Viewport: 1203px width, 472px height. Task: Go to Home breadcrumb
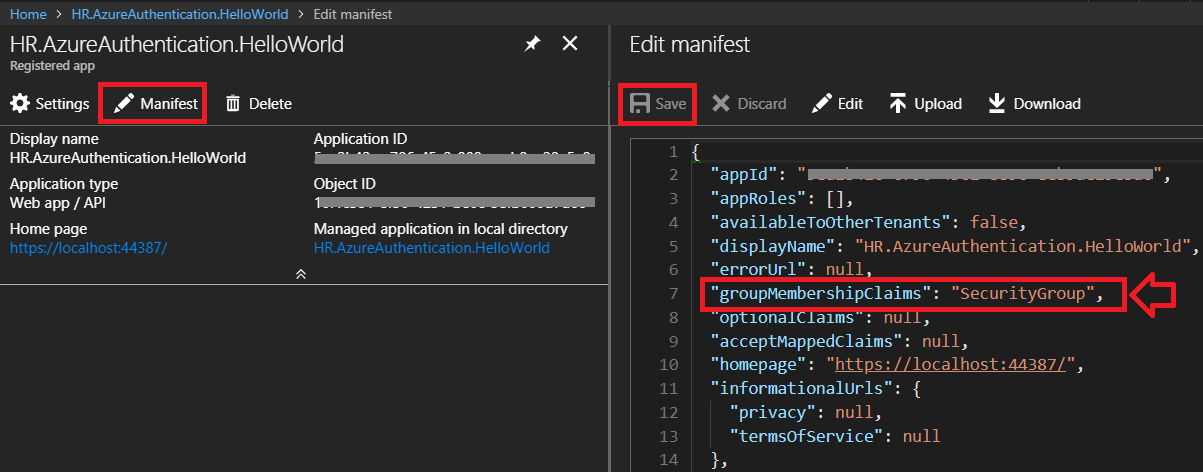coord(28,14)
